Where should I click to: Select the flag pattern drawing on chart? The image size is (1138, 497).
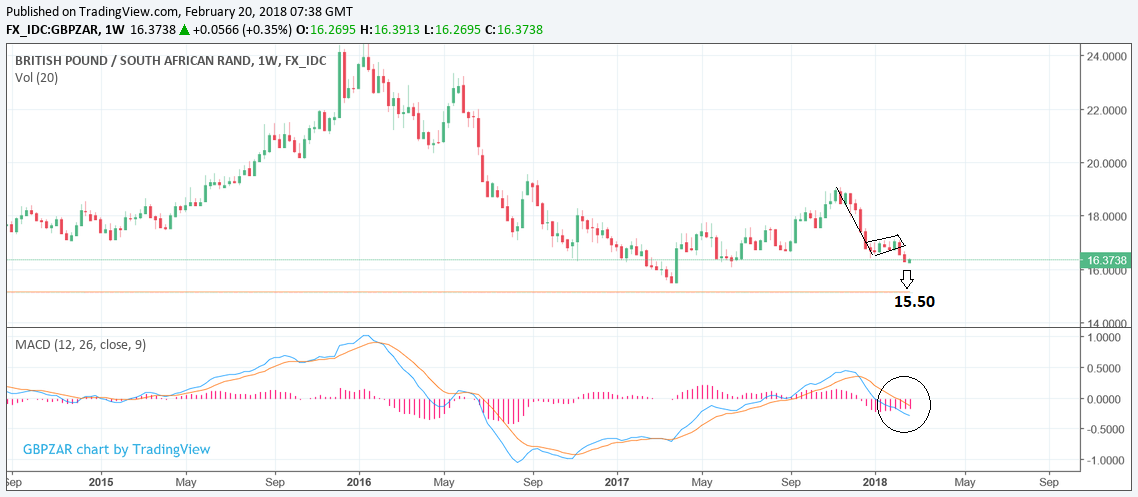point(887,245)
